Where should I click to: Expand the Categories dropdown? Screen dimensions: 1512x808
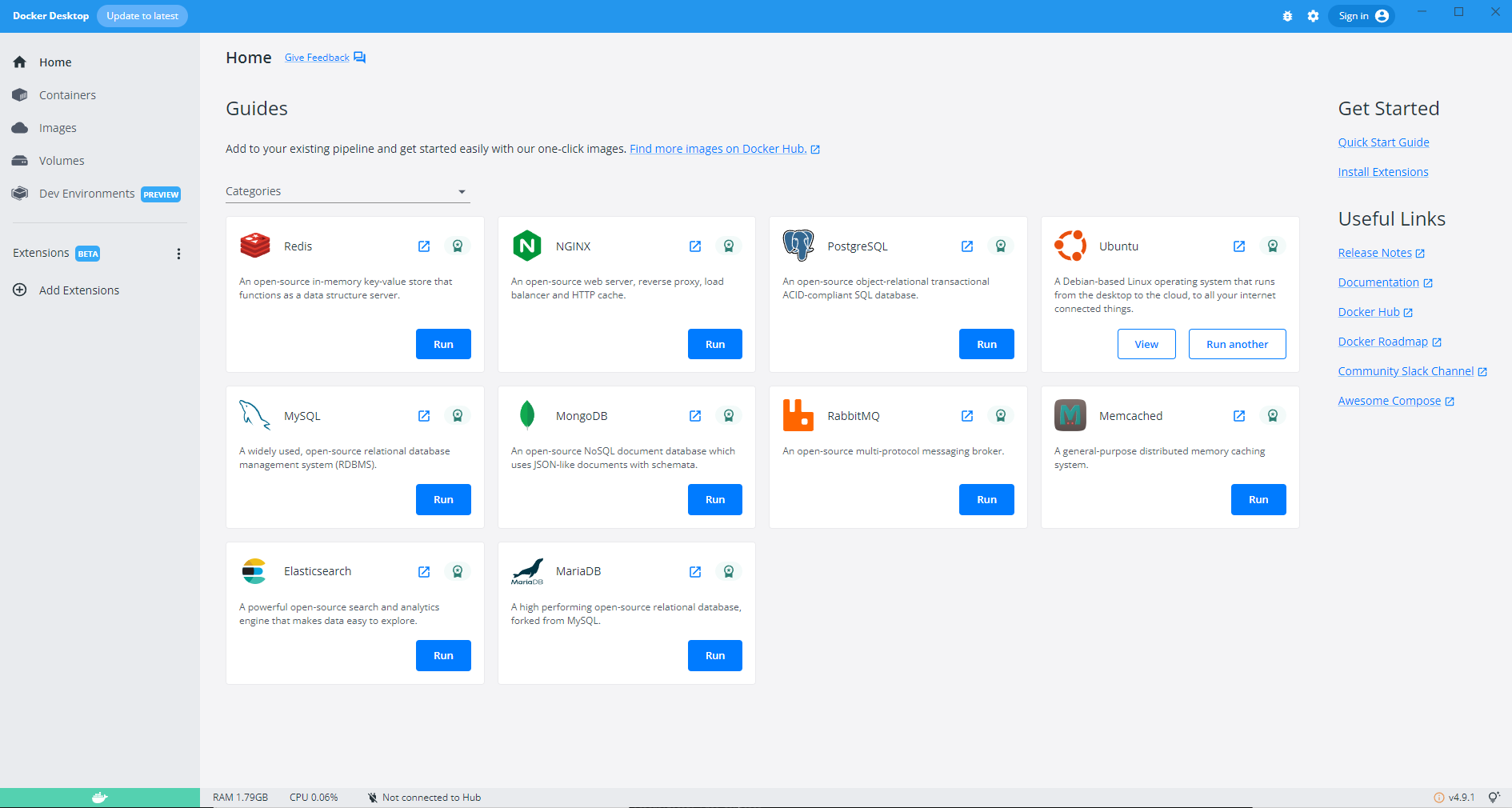point(348,191)
